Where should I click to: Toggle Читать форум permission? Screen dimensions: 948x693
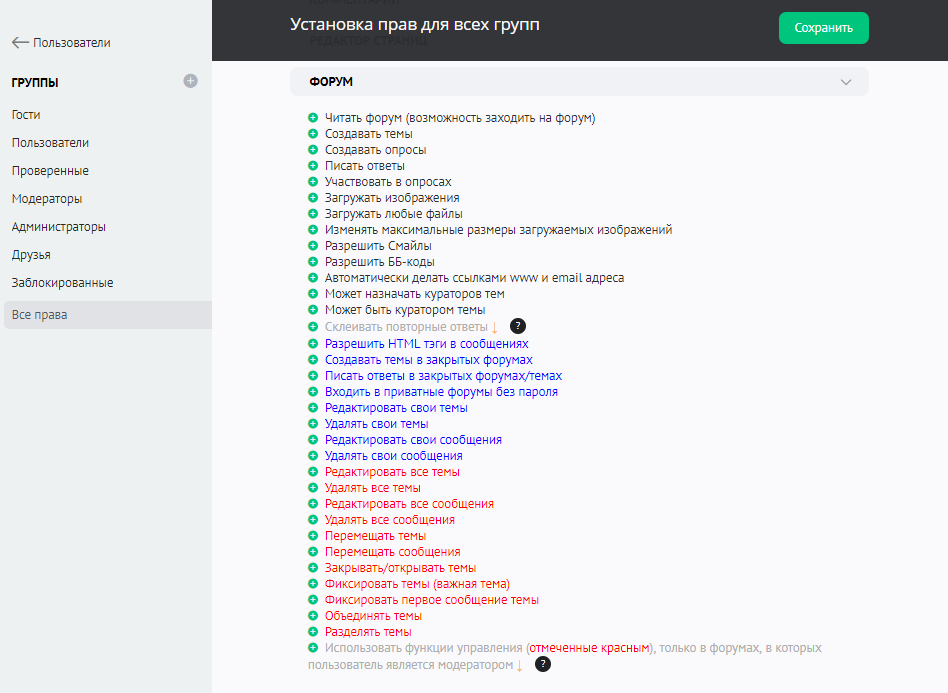[x=459, y=118]
